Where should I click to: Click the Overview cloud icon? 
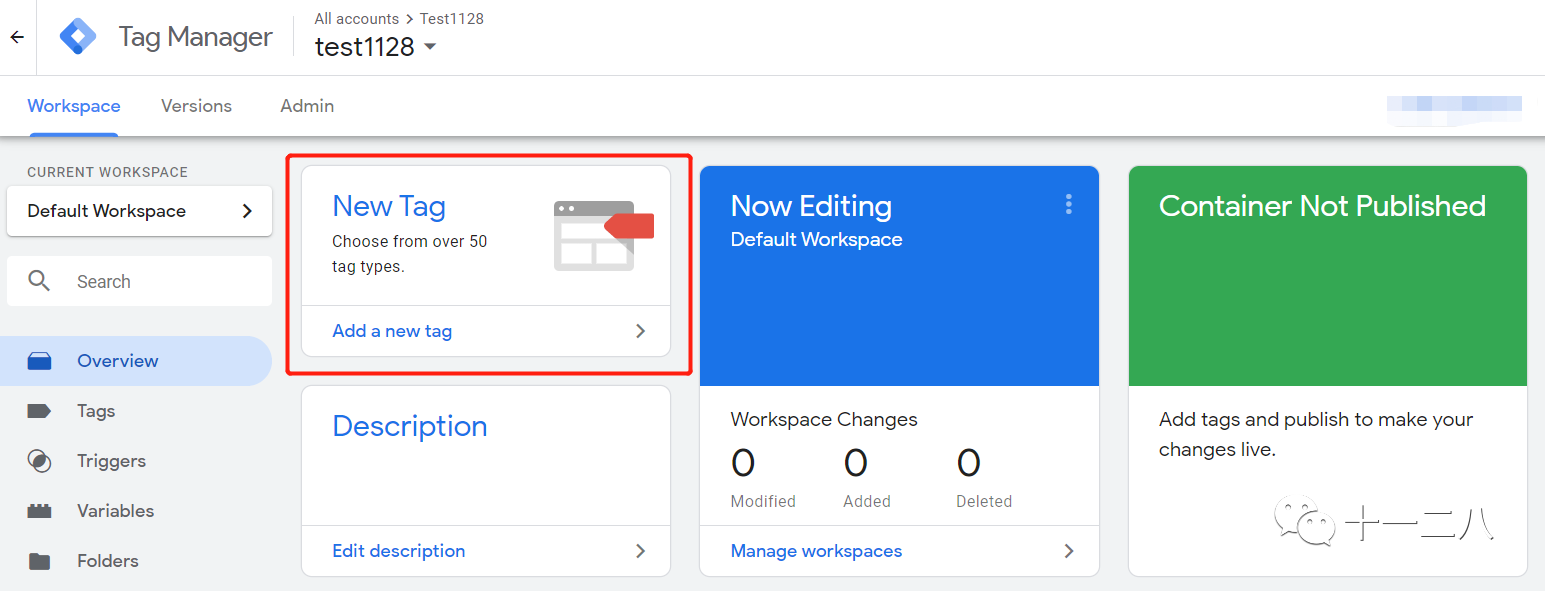coord(40,360)
